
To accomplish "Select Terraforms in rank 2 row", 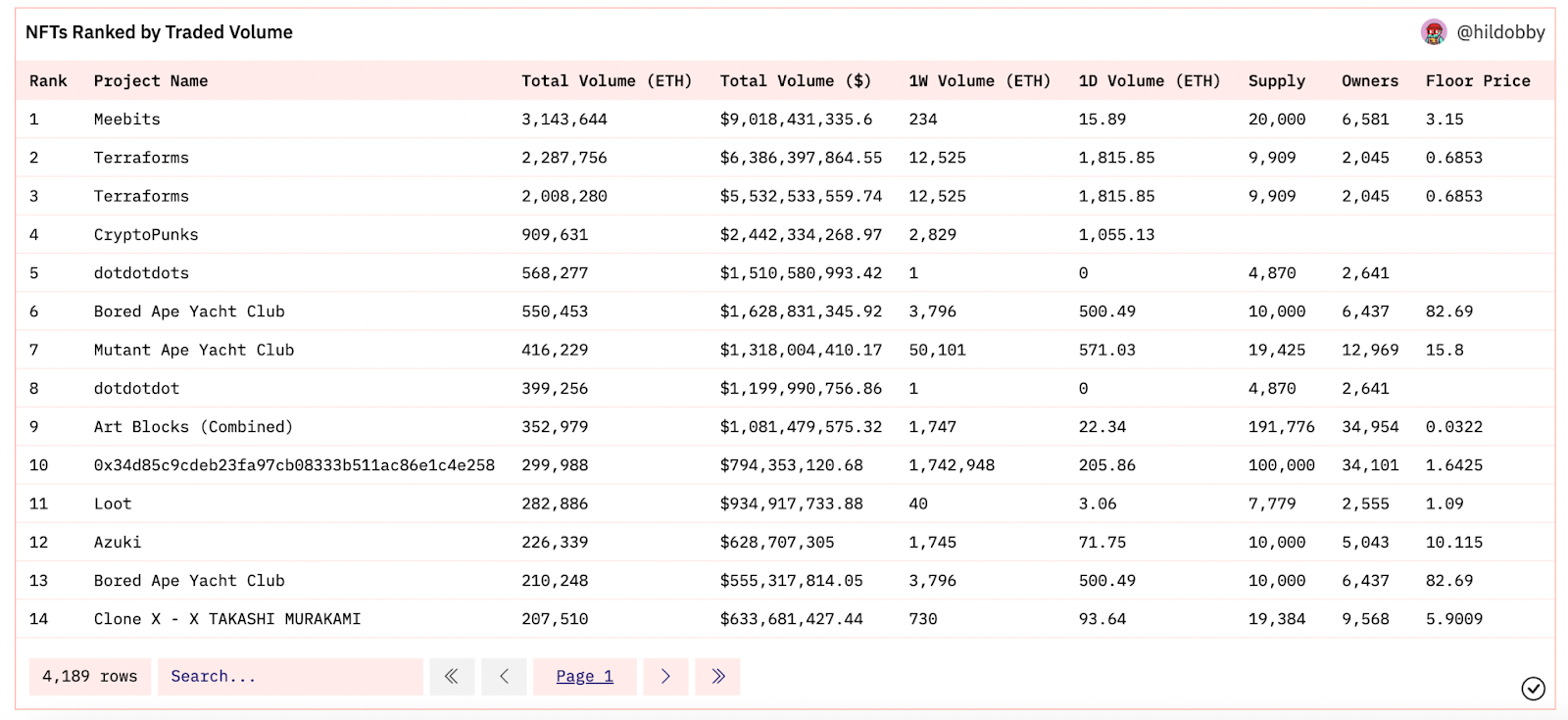I will 141,158.
